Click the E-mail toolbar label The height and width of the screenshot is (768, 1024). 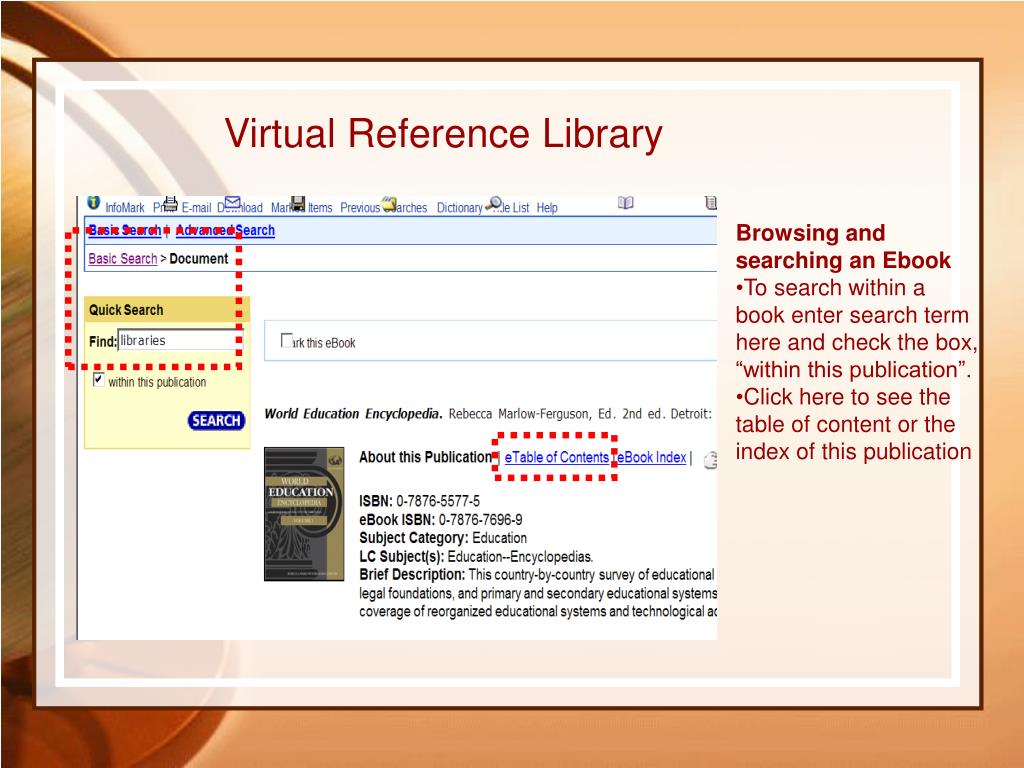[x=197, y=208]
